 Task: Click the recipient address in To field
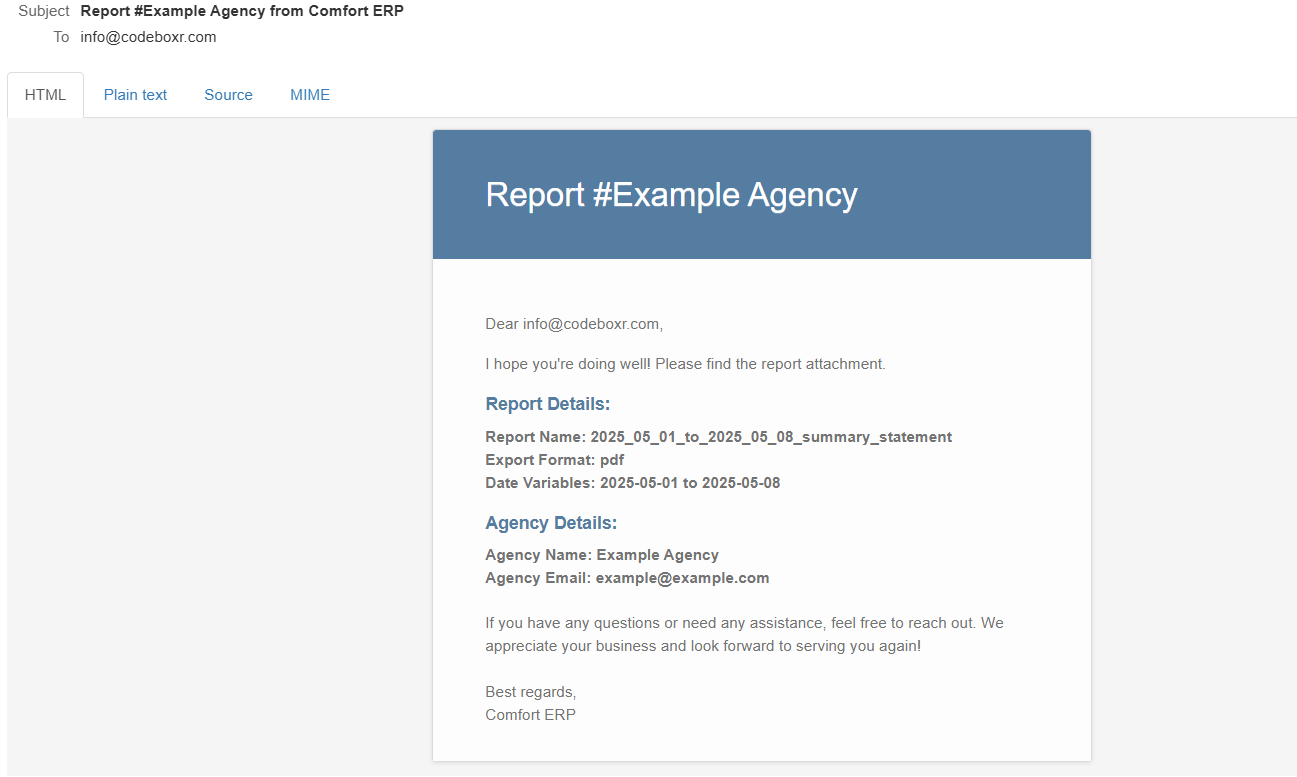pyautogui.click(x=148, y=37)
